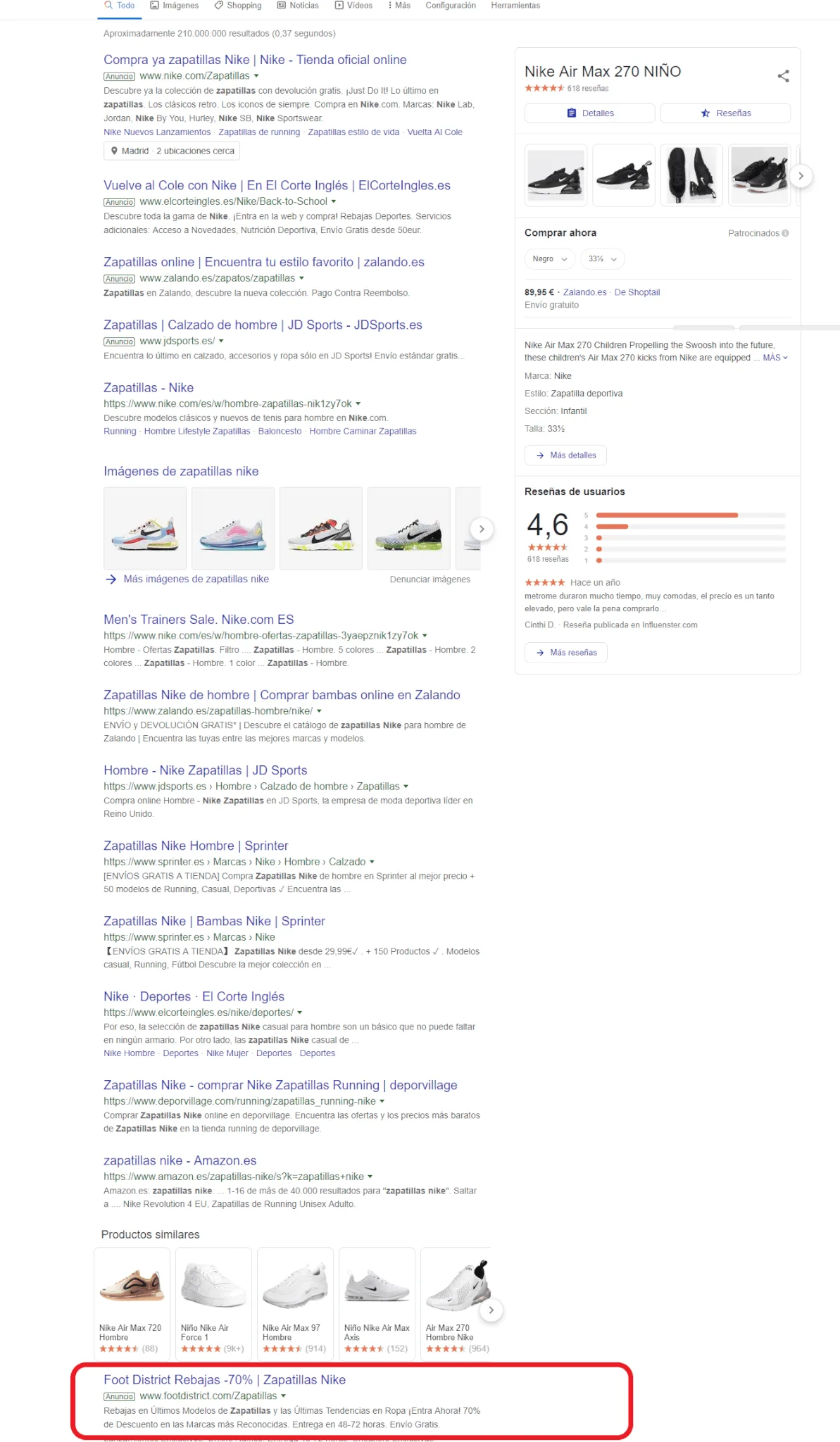Click Denunciar imágenes link
The image size is (840, 1442).
pyautogui.click(x=430, y=579)
